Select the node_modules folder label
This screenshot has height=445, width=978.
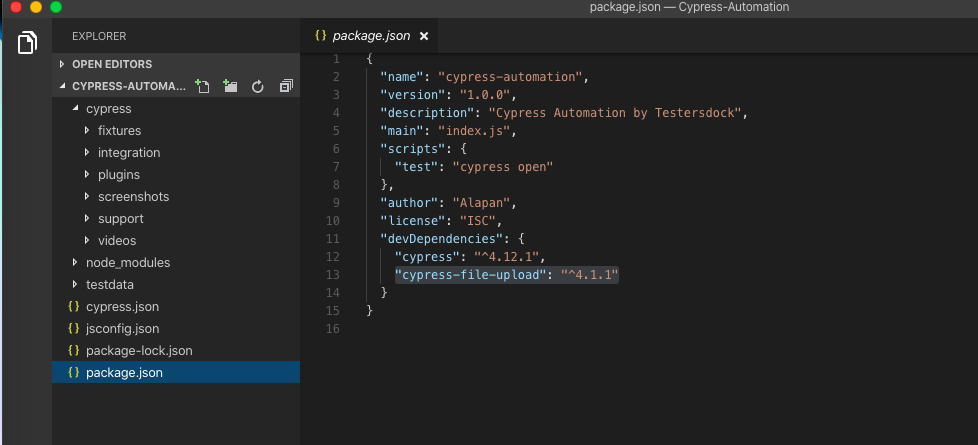pyautogui.click(x=128, y=263)
